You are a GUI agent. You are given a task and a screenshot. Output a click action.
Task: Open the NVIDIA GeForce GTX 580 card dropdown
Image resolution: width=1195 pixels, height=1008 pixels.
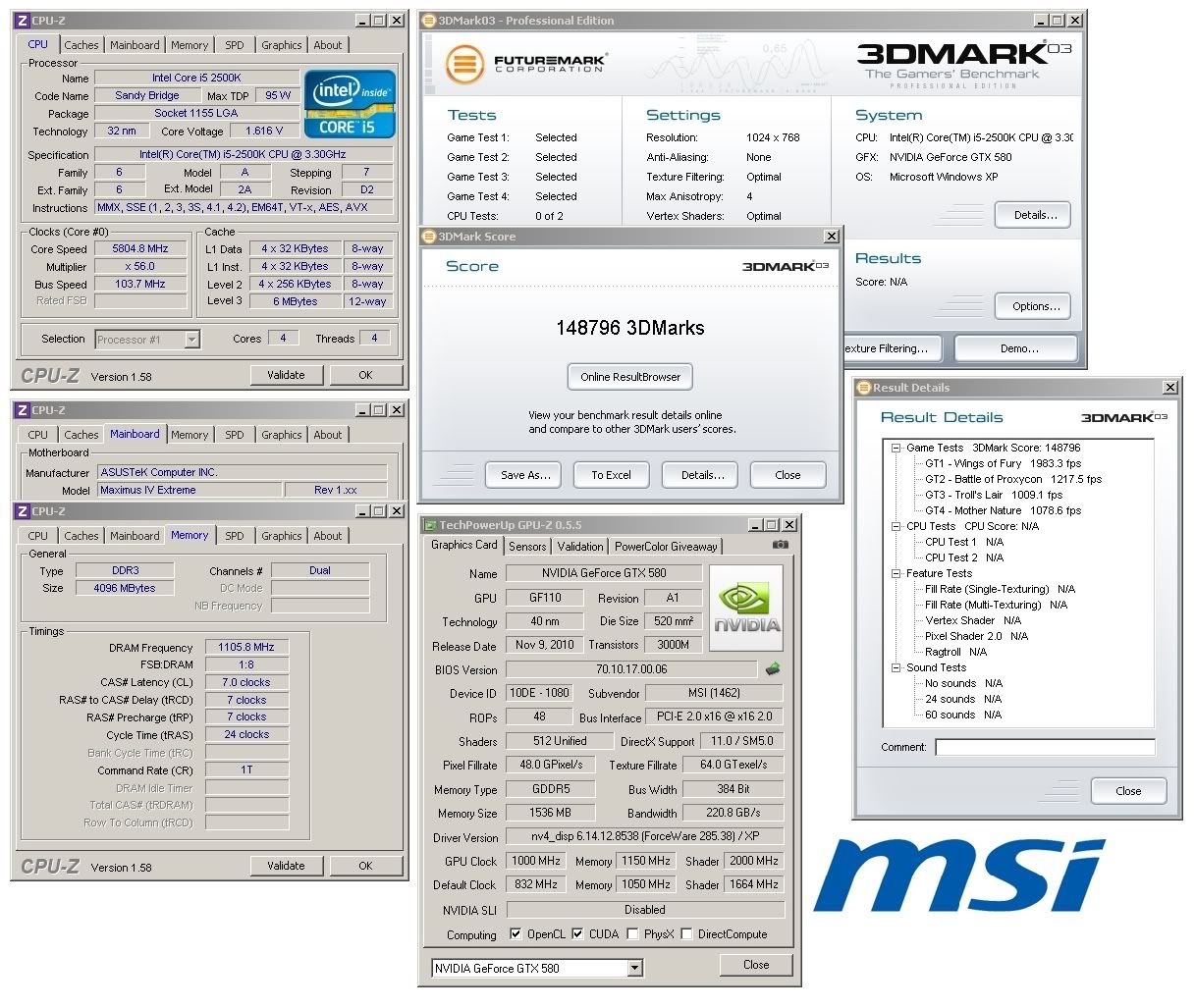pos(635,968)
